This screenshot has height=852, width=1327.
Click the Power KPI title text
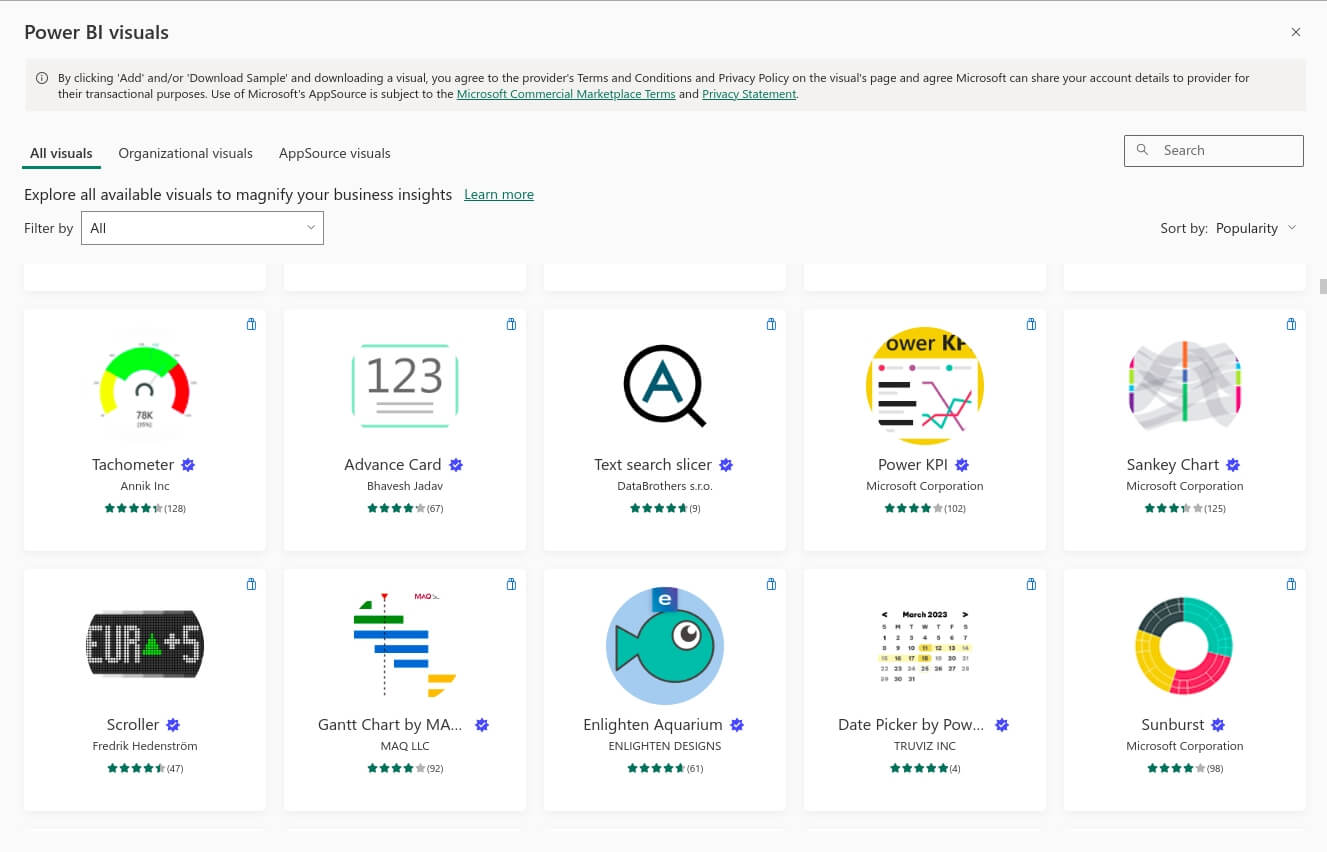(x=913, y=465)
